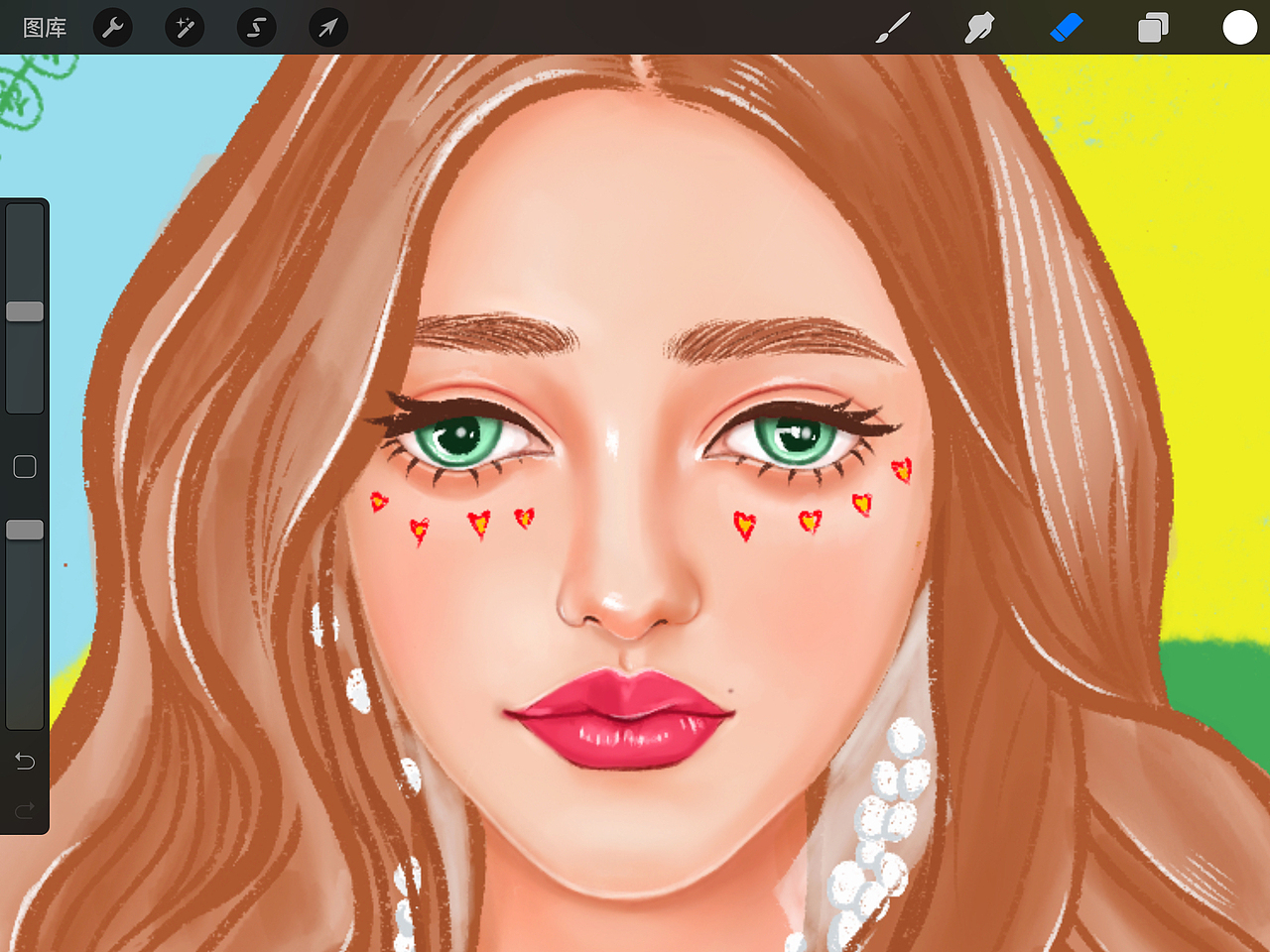Toggle the highlighted Eraser off
Viewport: 1270px width, 952px height.
(x=1066, y=27)
